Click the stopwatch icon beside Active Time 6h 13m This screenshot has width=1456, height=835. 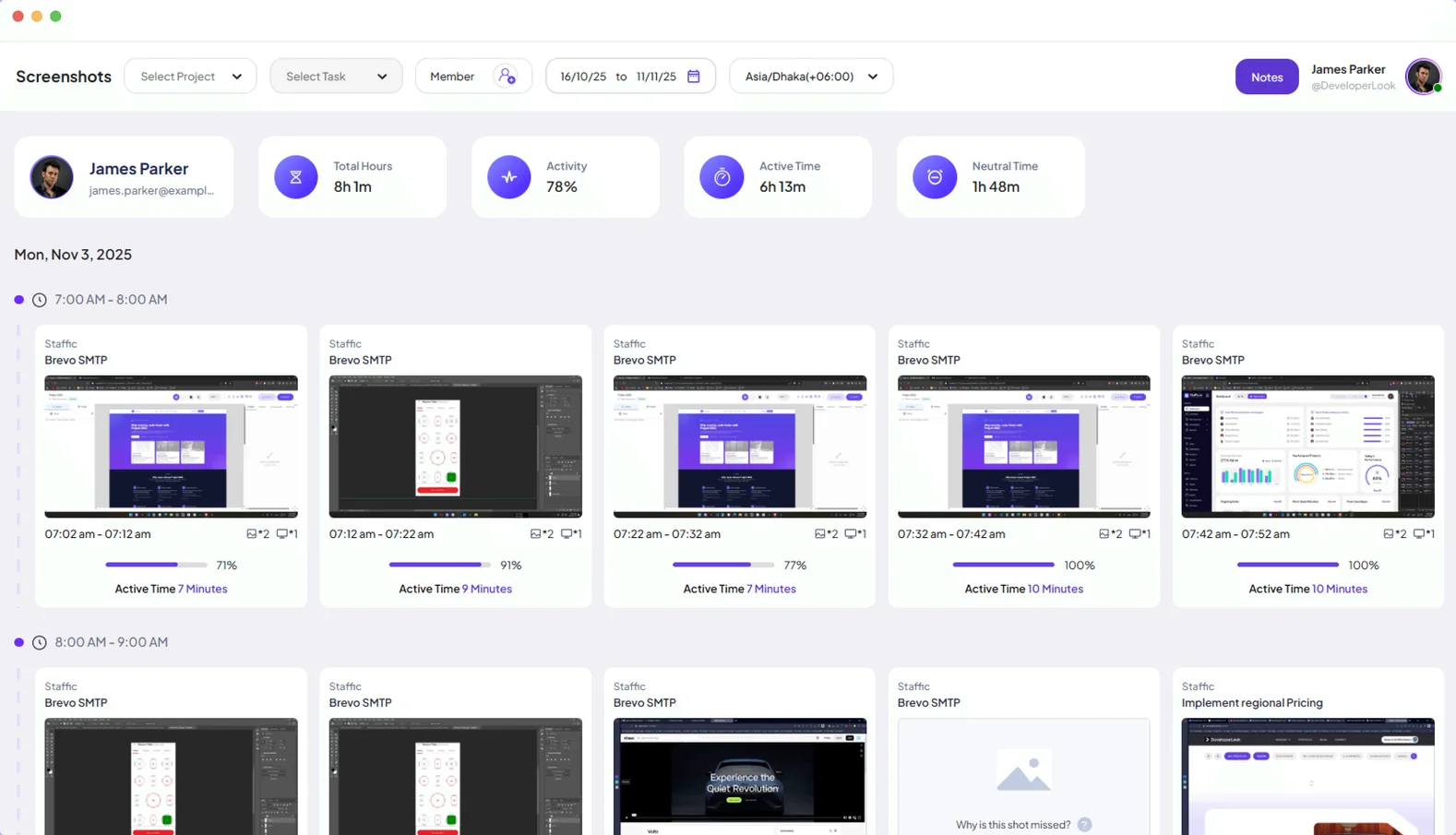coord(722,177)
